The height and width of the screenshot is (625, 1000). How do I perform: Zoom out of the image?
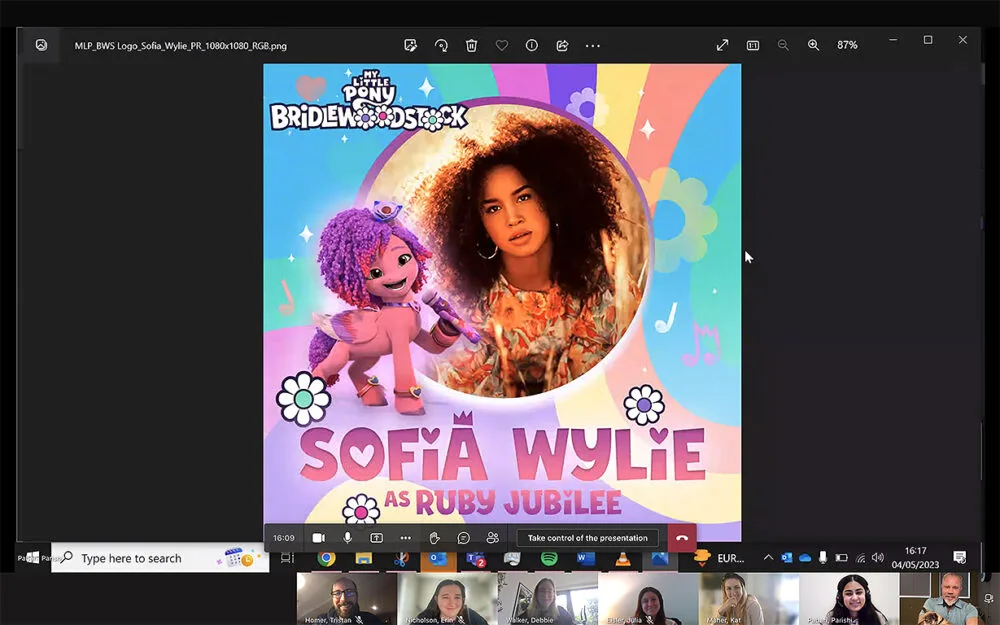(x=783, y=45)
